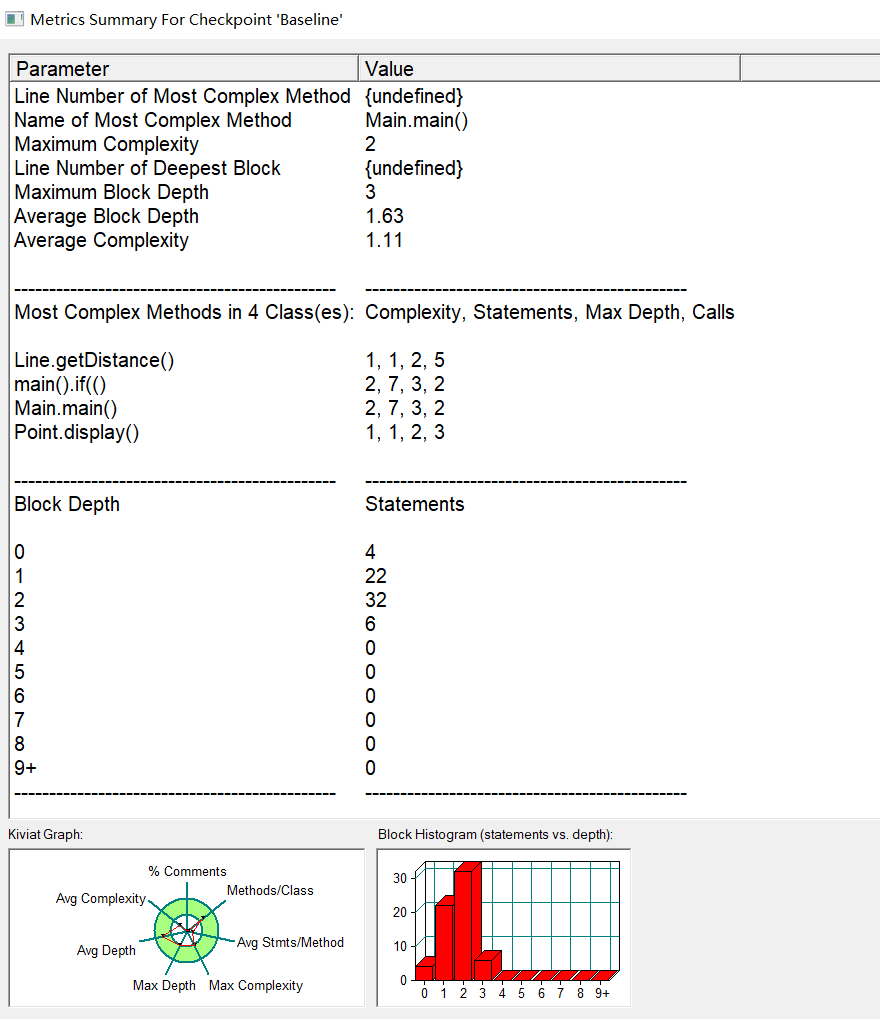Select the Parameter column header
This screenshot has height=1019, width=880.
tap(184, 68)
